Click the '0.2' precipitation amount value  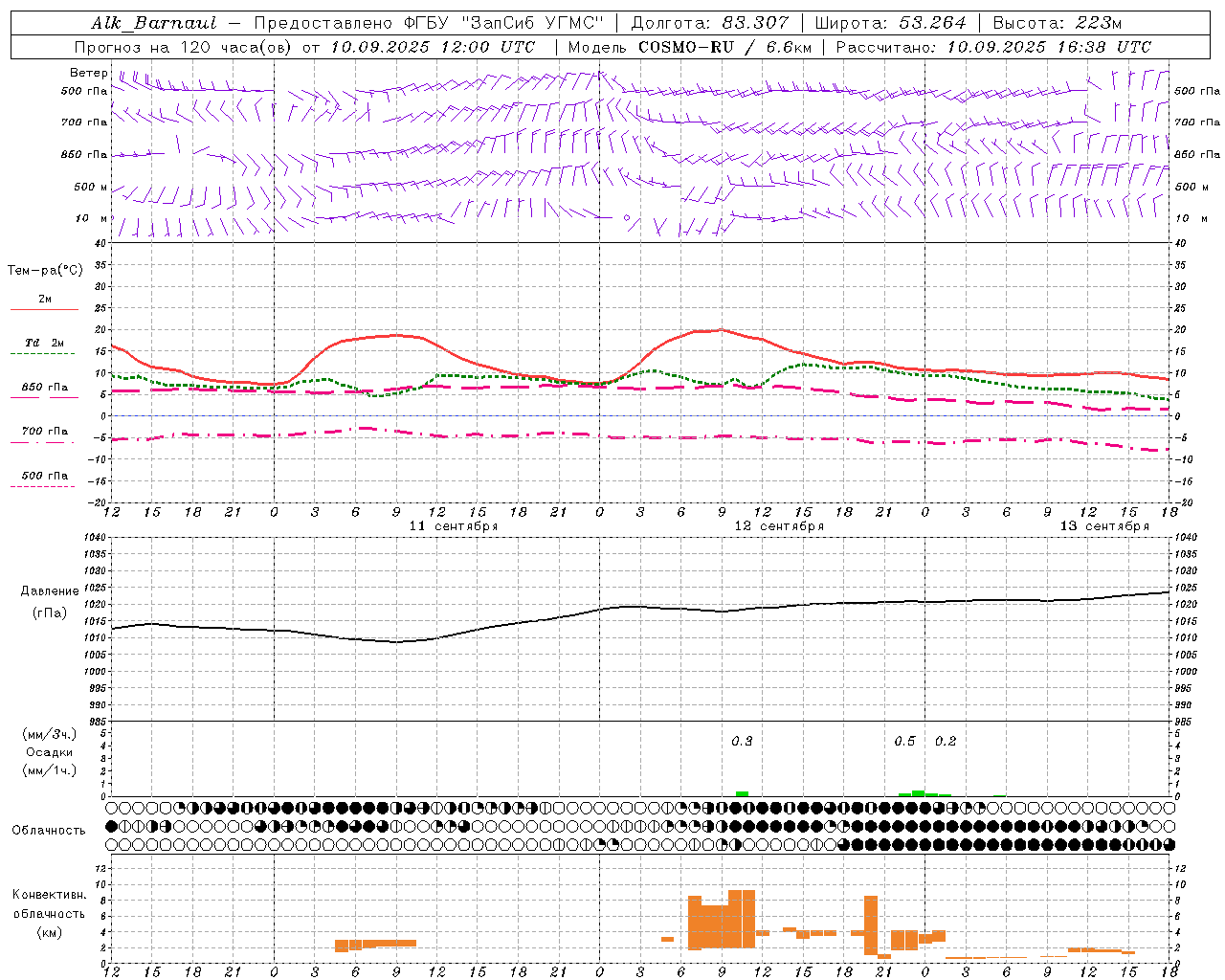946,742
